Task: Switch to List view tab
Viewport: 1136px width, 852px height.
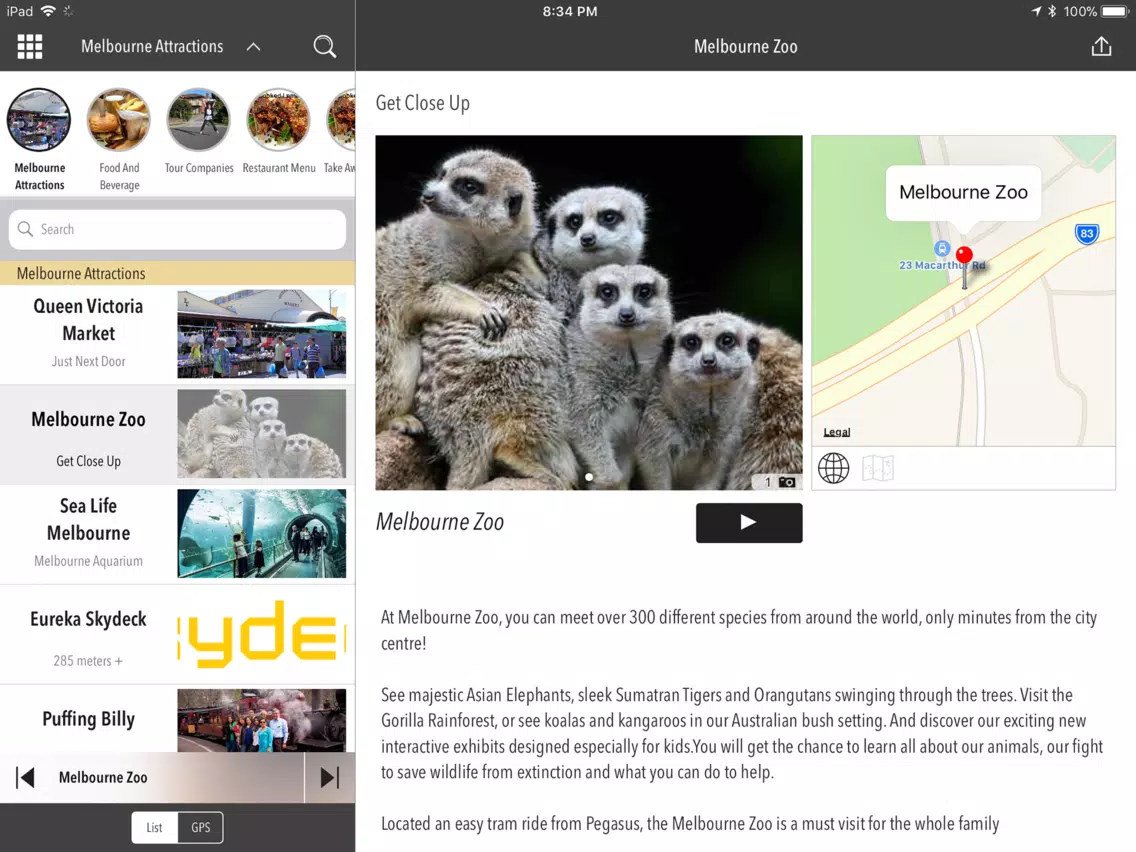Action: [154, 827]
